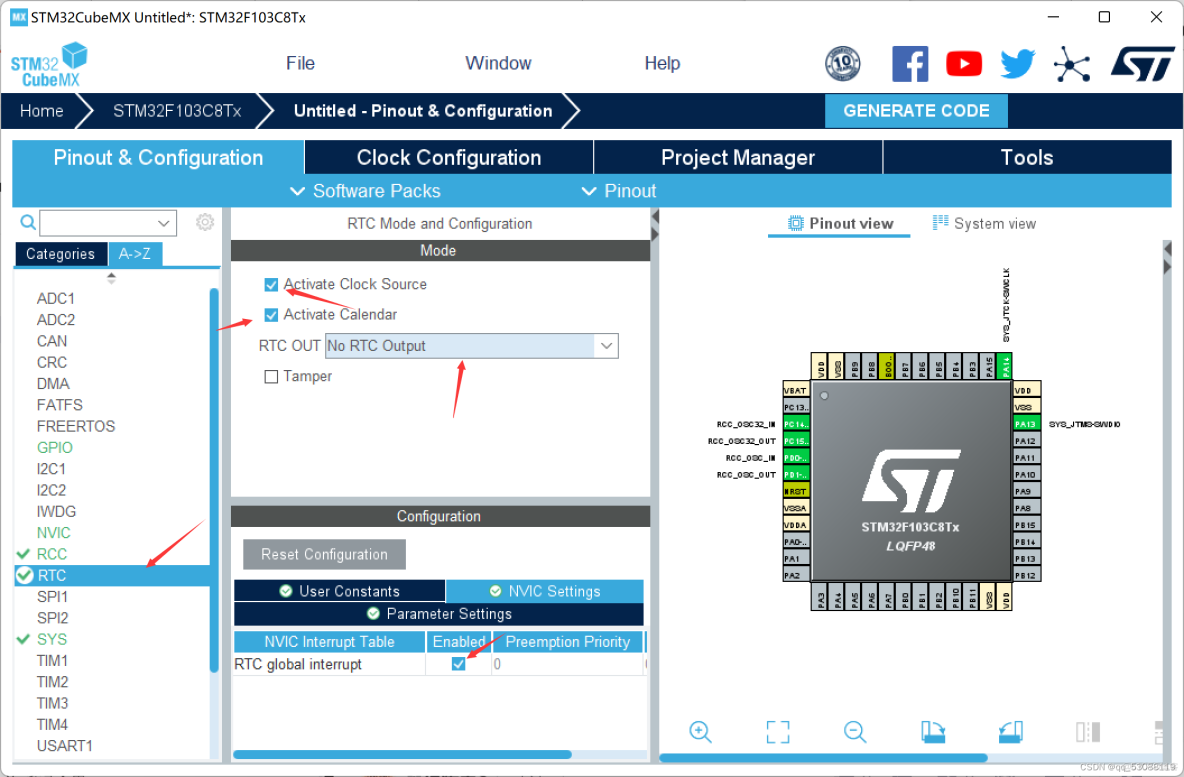
Task: Open the peripheral search combo box arrow
Action: 163,223
